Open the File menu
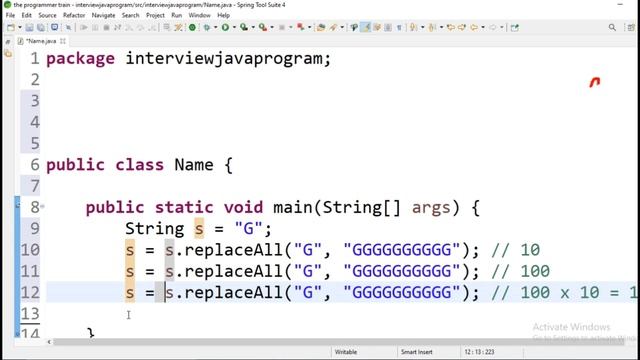 (10, 15)
